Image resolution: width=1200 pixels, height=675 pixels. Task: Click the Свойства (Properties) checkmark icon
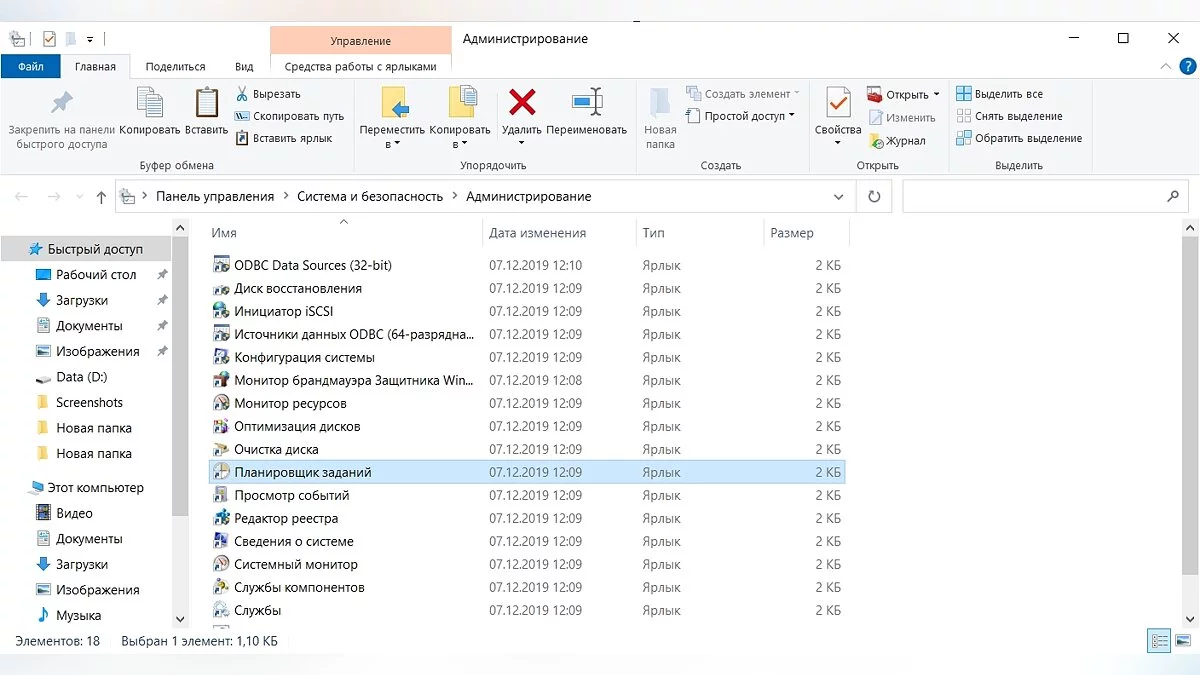pyautogui.click(x=837, y=103)
